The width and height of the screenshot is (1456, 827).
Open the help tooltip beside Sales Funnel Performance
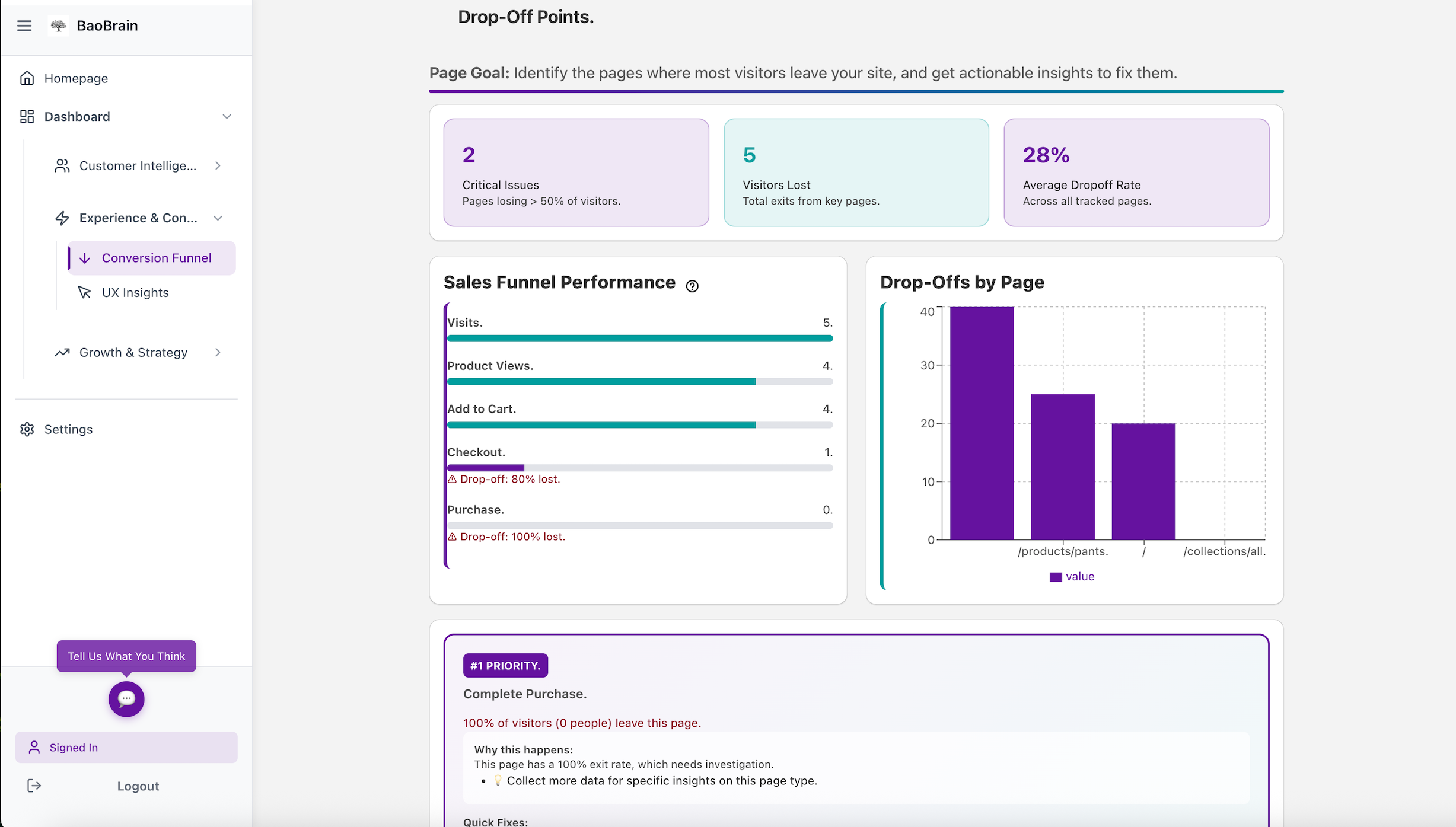693,286
